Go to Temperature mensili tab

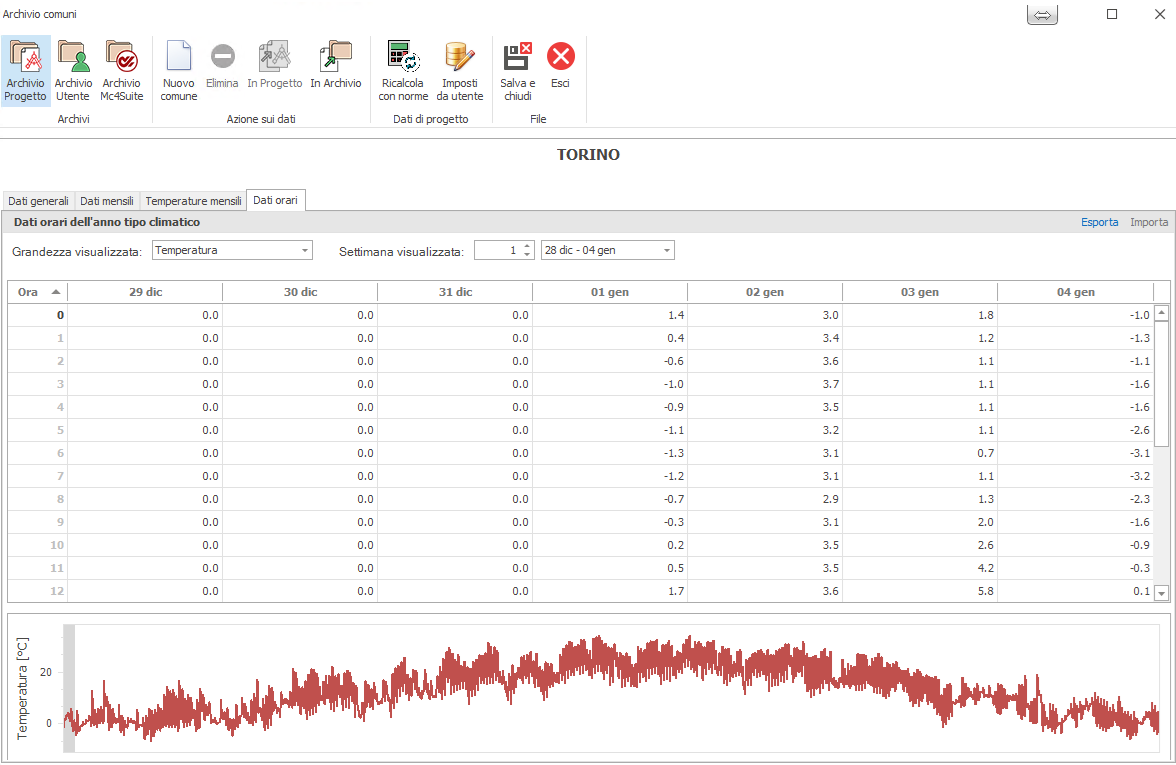coord(194,201)
